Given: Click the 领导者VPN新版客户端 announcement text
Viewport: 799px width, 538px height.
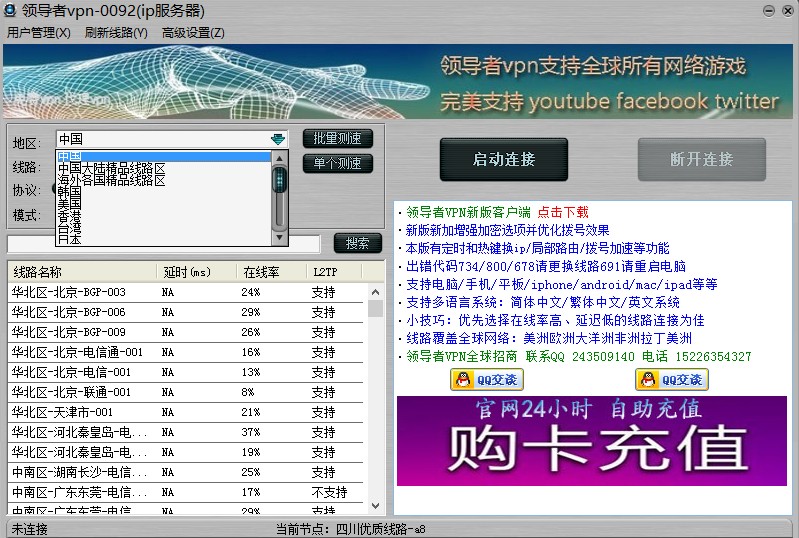Looking at the screenshot, I should point(468,212).
